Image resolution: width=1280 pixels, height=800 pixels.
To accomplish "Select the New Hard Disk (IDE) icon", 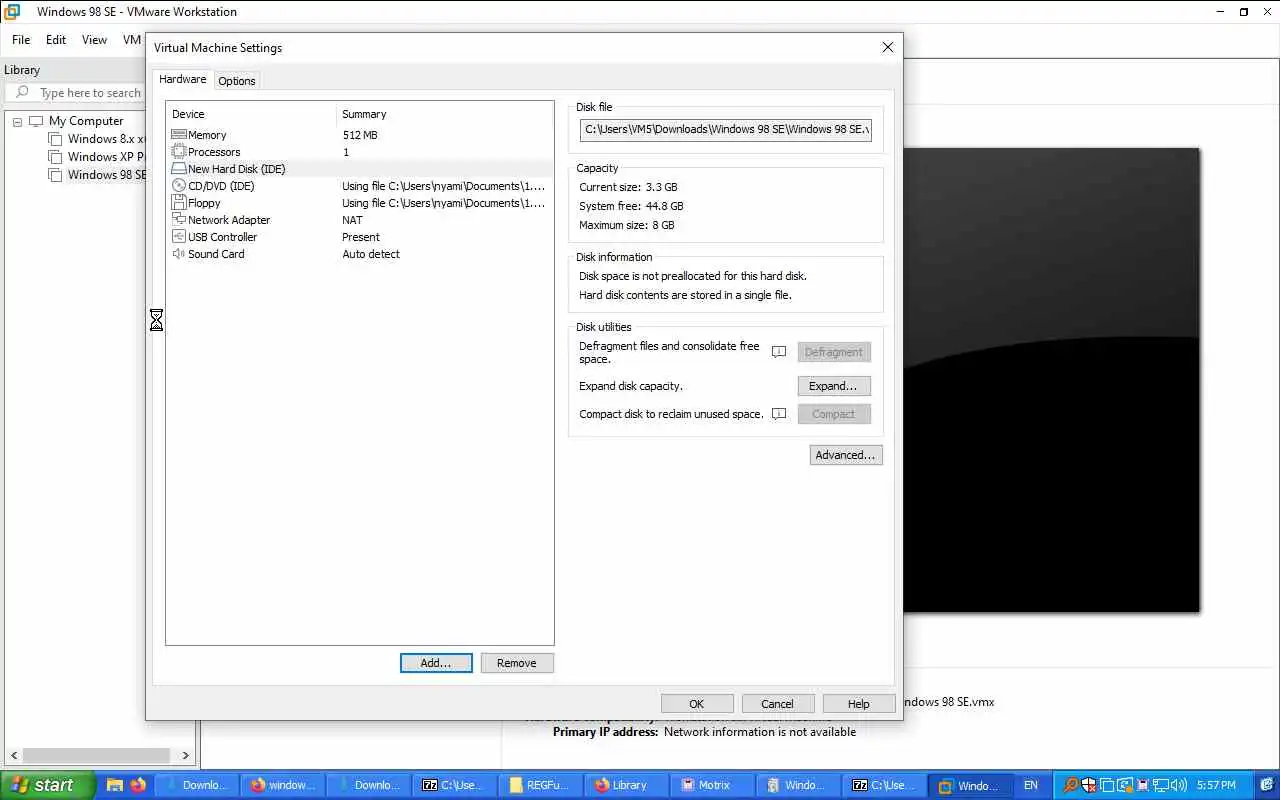I will pos(179,169).
